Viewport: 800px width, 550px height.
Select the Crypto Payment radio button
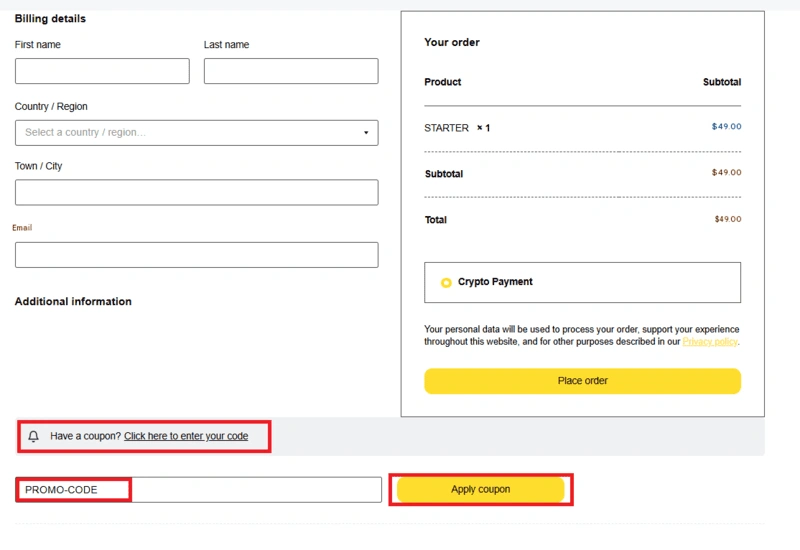tap(446, 283)
